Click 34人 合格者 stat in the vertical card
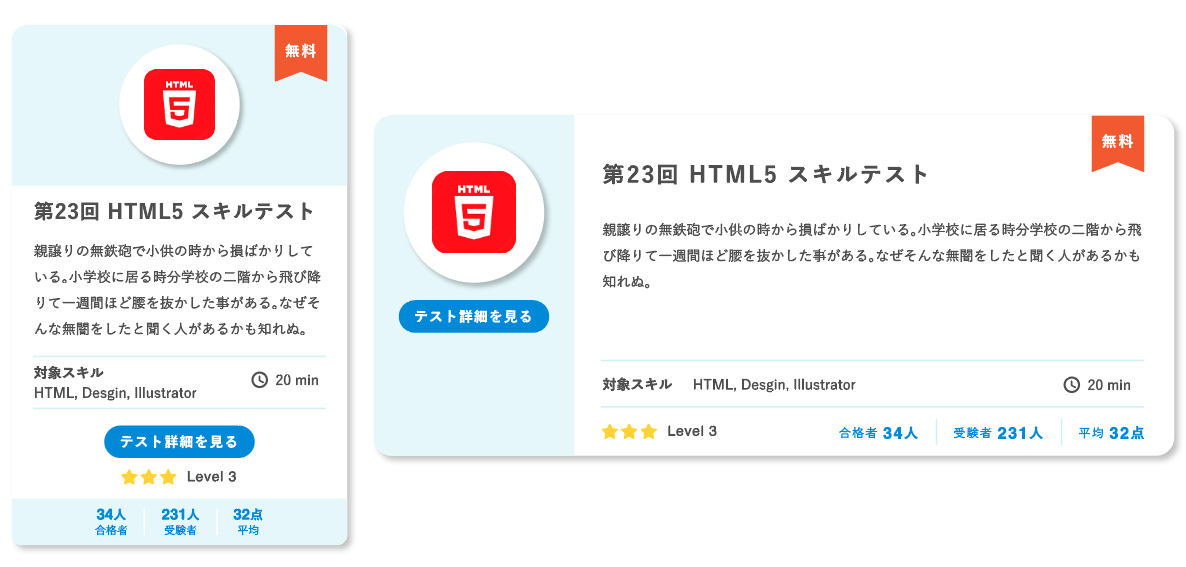Viewport: 1186px width, 567px height. (111, 522)
